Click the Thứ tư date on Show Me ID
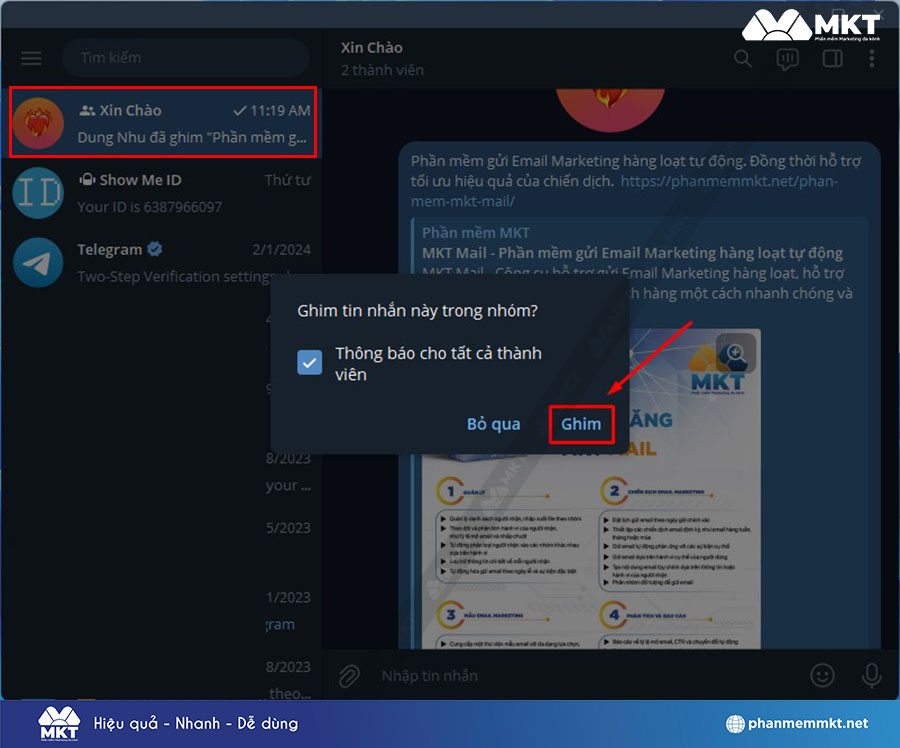Screen dimensions: 900x748 [288, 180]
